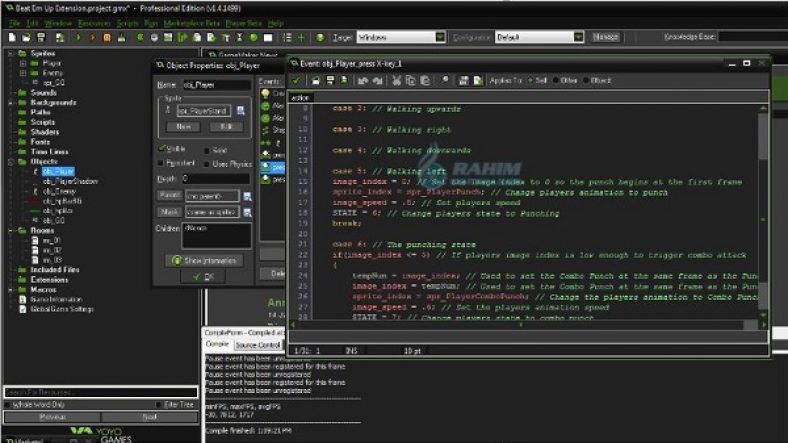Viewport: 788px width, 443px height.
Task: Open the Target platform dropdown
Action: pyautogui.click(x=440, y=37)
